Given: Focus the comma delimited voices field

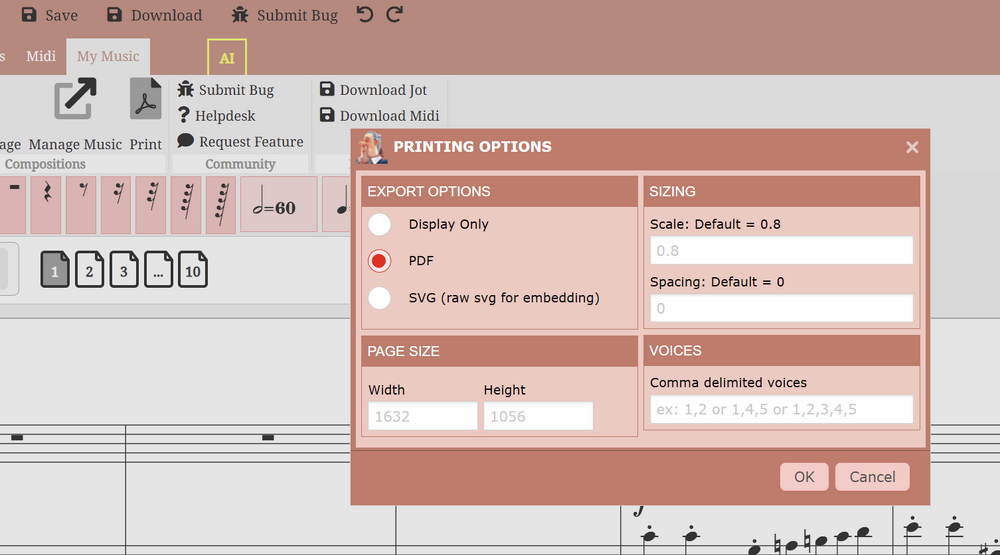Looking at the screenshot, I should pyautogui.click(x=781, y=409).
